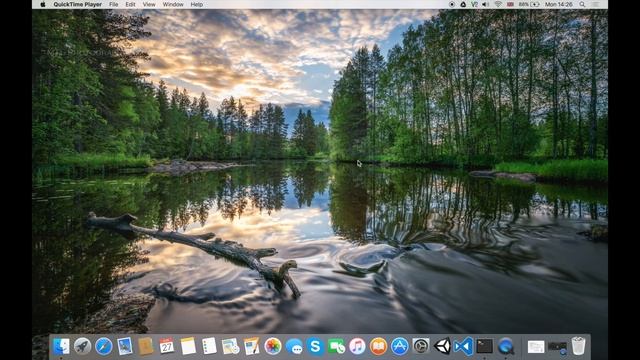Open the minimized document window in dock
Viewport: 640px width, 360px height.
coord(536,347)
